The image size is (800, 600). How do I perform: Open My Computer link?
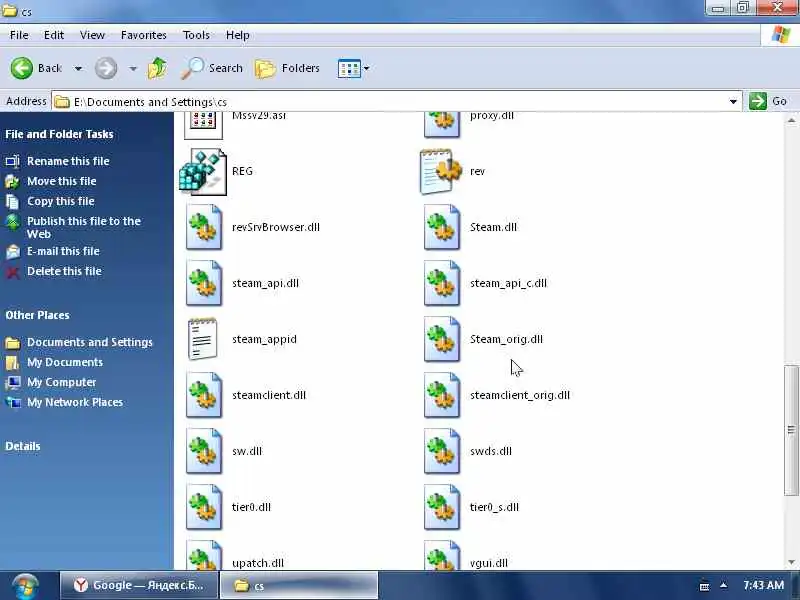coord(61,382)
